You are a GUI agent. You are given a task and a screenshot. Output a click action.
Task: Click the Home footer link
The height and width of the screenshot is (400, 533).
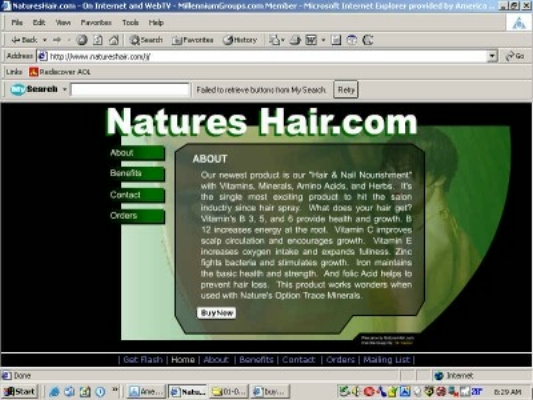coord(183,360)
